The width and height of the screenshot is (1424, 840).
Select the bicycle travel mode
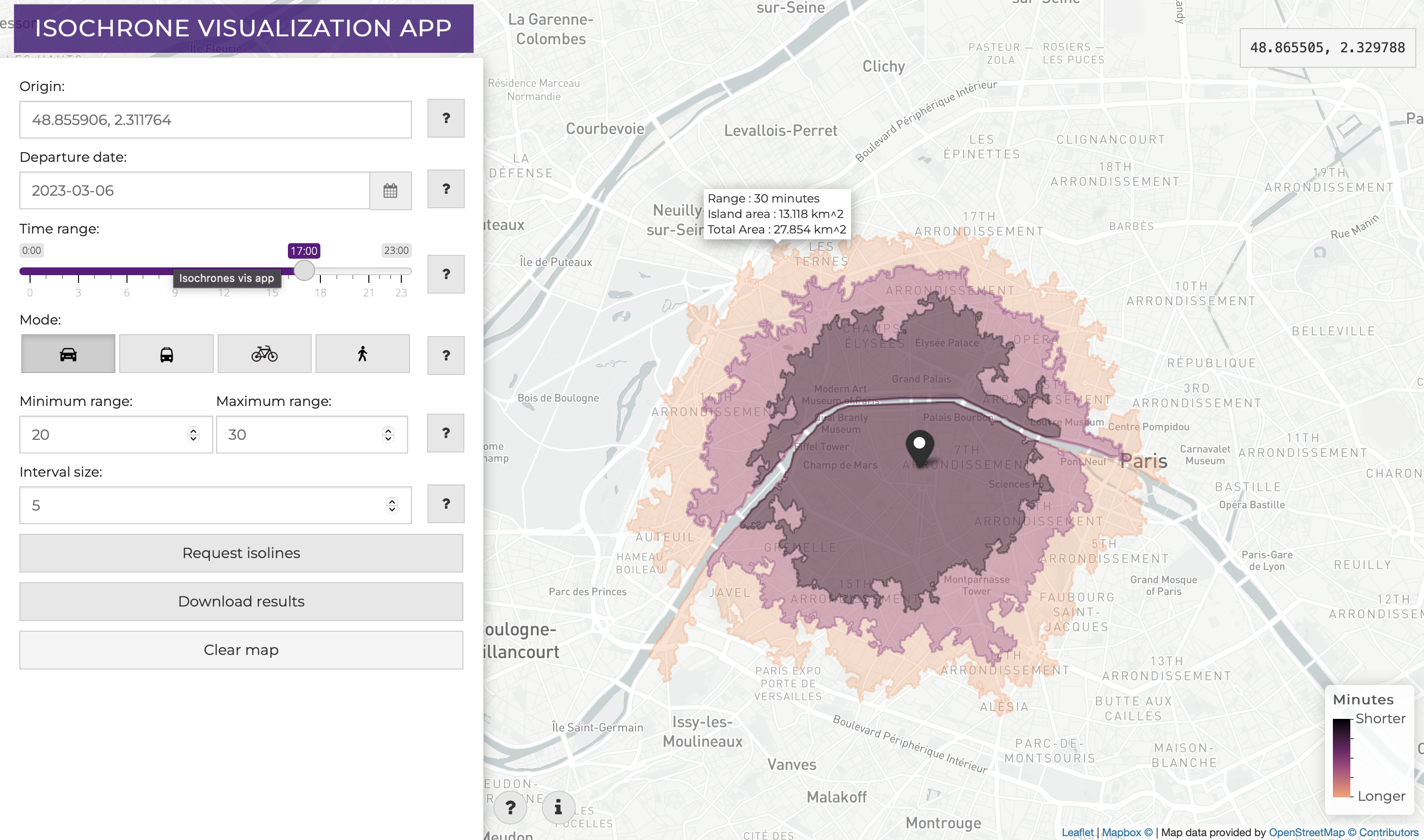[265, 354]
